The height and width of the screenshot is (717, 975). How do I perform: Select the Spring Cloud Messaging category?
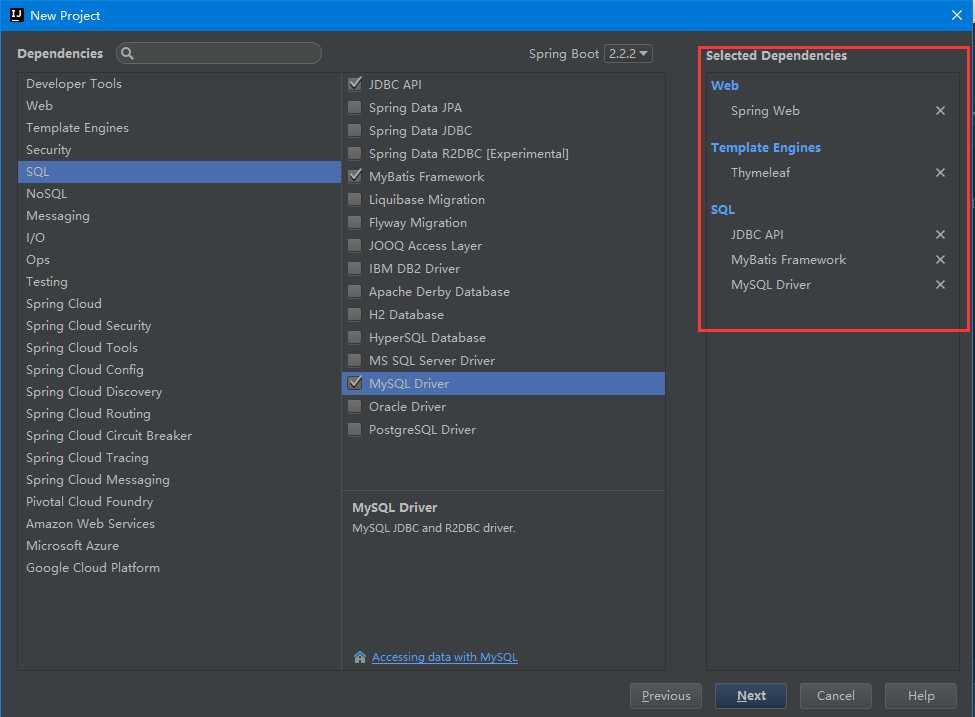(179, 480)
